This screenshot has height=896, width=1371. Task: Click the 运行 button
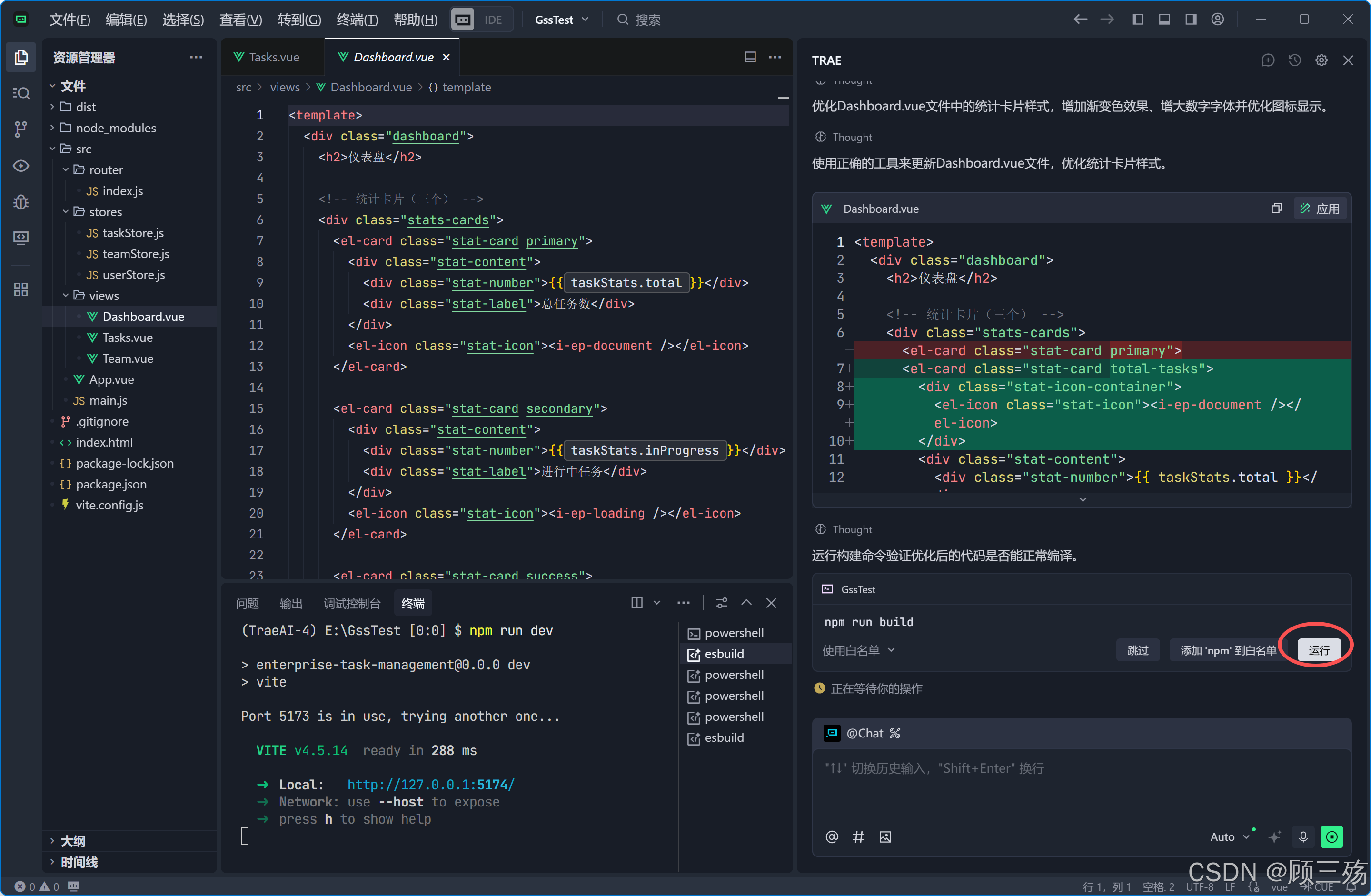point(1318,650)
